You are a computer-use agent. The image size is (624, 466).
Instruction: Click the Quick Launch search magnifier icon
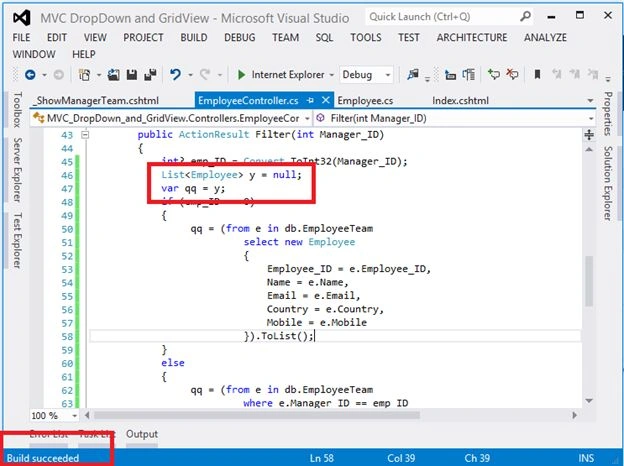(525, 17)
